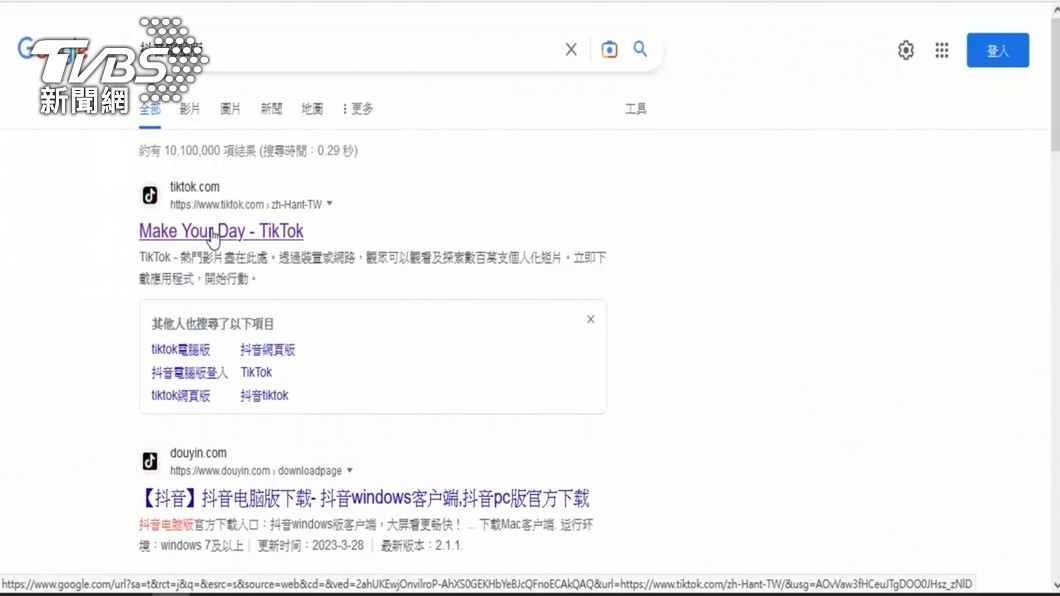Click the tiktok網頁版 related search

(180, 395)
